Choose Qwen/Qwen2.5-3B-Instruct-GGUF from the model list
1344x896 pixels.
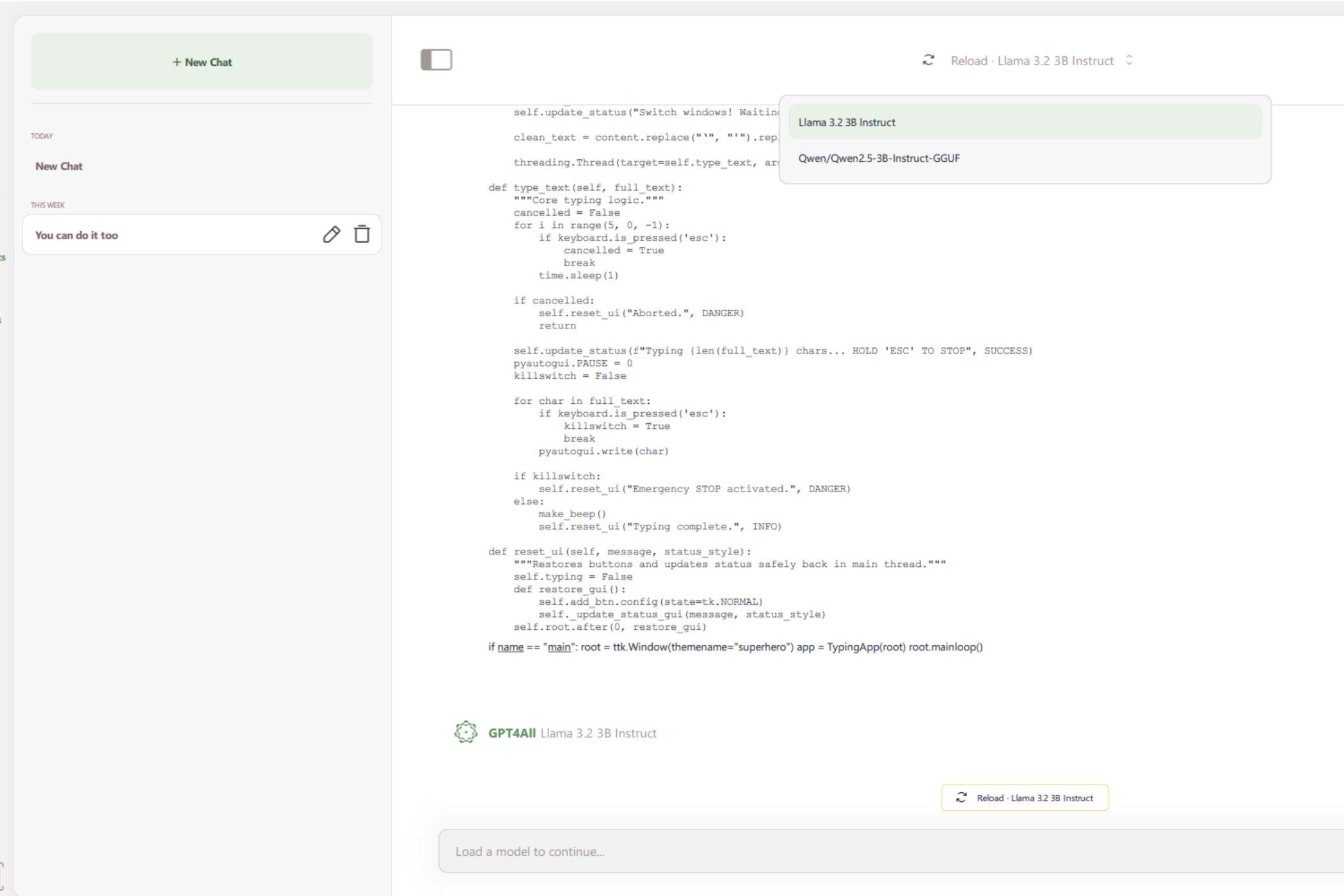point(1025,158)
